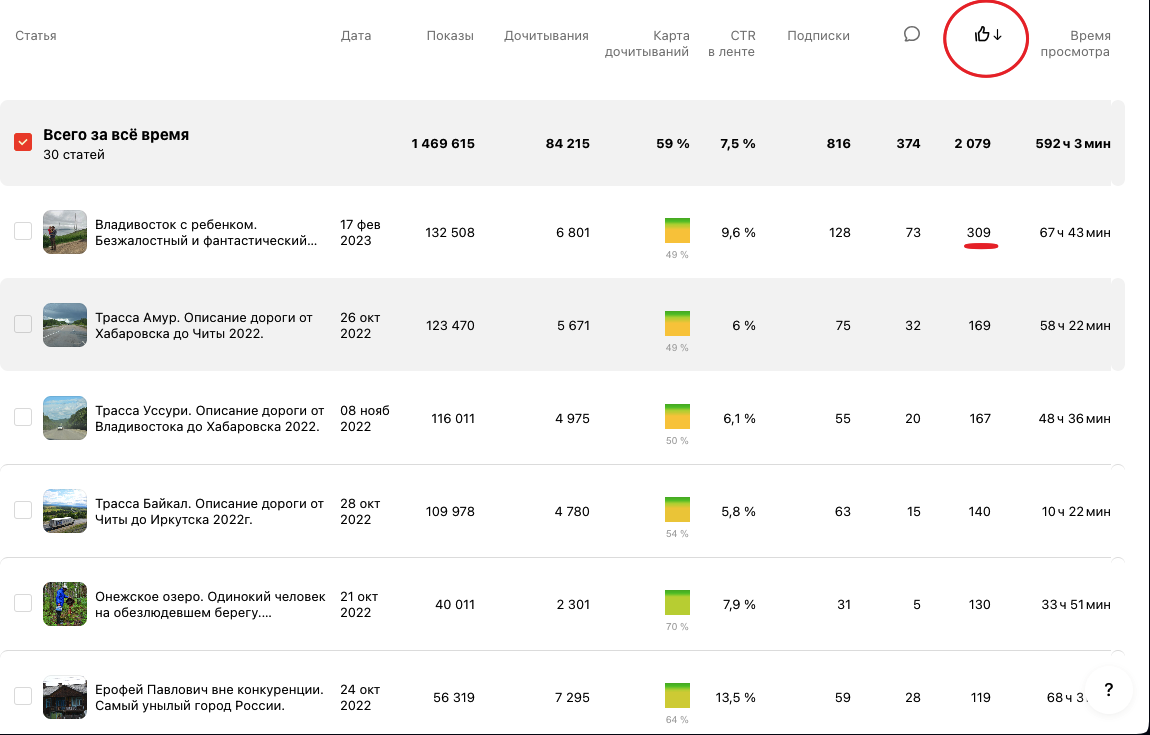Mark the Трасса Байкал article checkbox
The height and width of the screenshot is (735, 1150).
(x=23, y=510)
